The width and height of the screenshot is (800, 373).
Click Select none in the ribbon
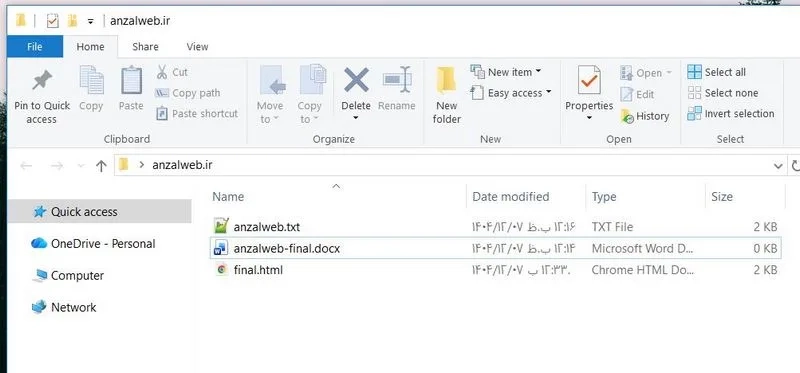[722, 93]
